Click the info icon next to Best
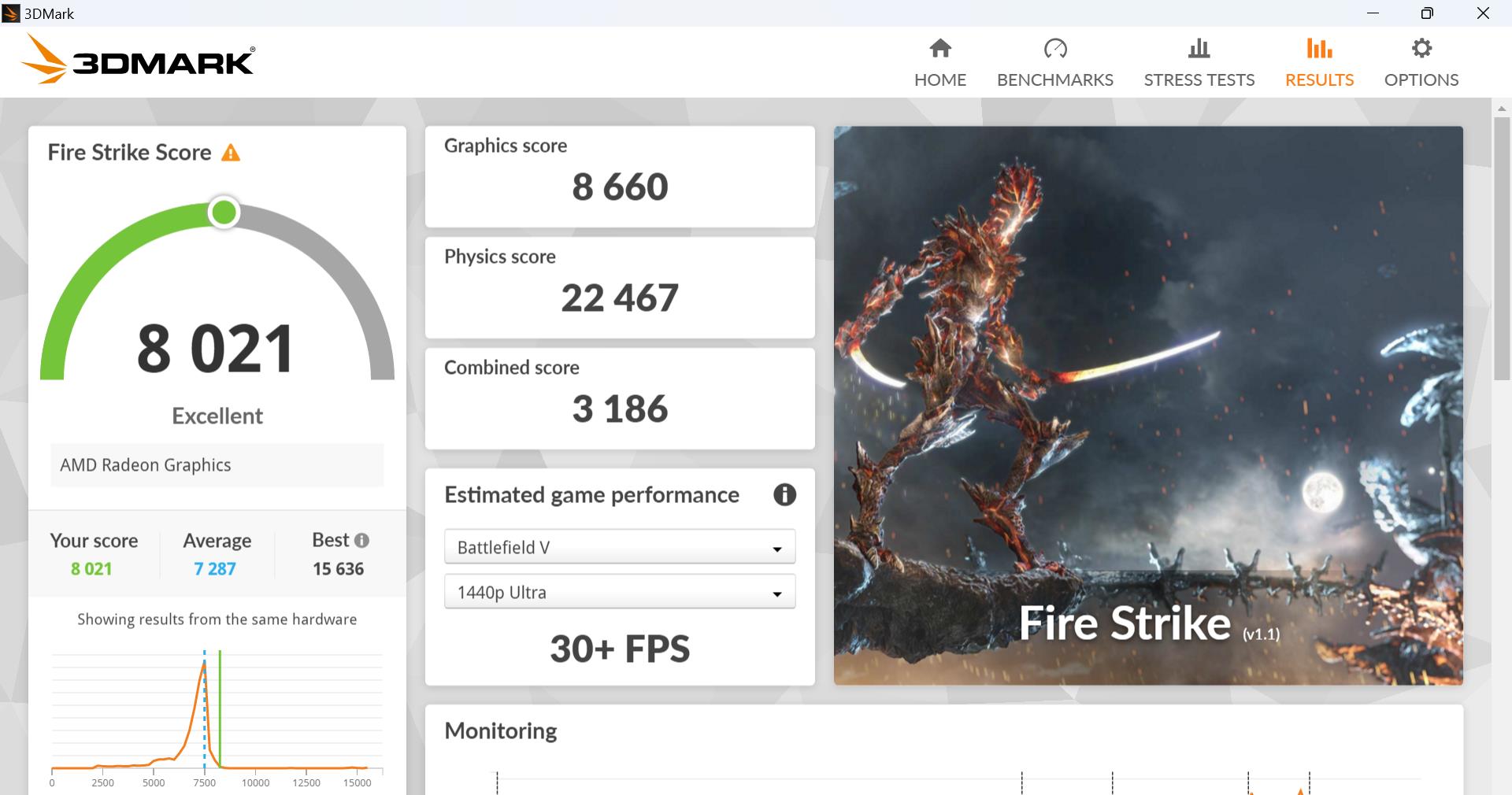Viewport: 1512px width, 795px height. click(361, 540)
